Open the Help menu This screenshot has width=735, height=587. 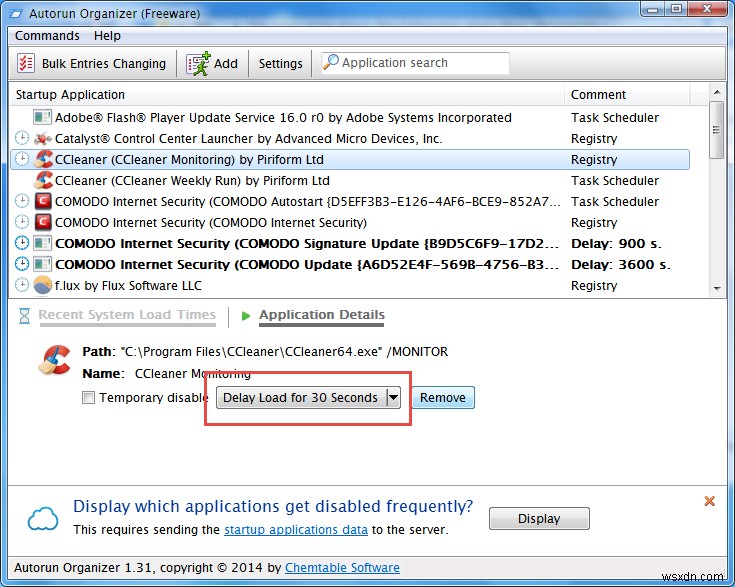click(107, 36)
